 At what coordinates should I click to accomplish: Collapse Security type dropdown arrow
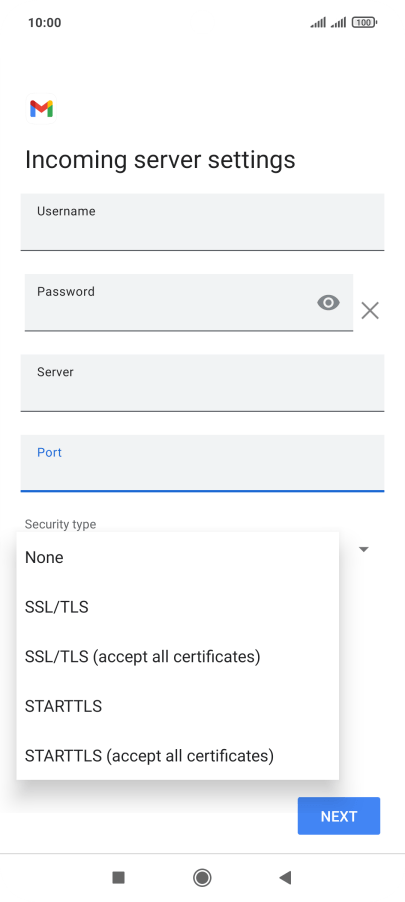(x=364, y=549)
